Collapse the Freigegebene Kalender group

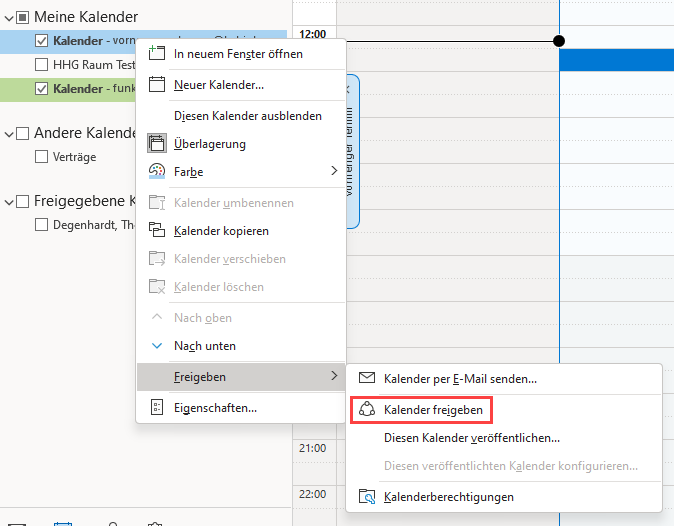9,202
